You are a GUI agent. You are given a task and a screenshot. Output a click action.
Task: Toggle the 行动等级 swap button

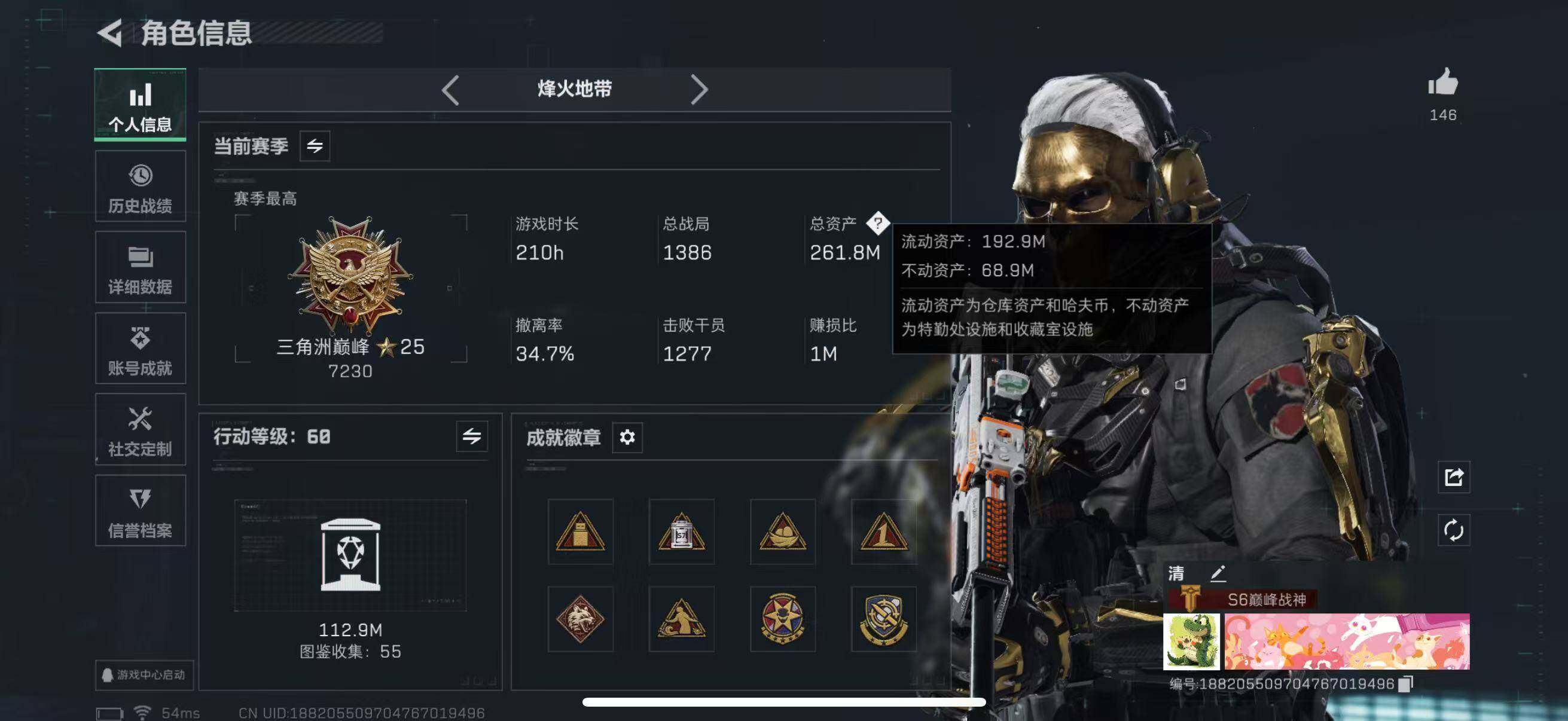[472, 436]
